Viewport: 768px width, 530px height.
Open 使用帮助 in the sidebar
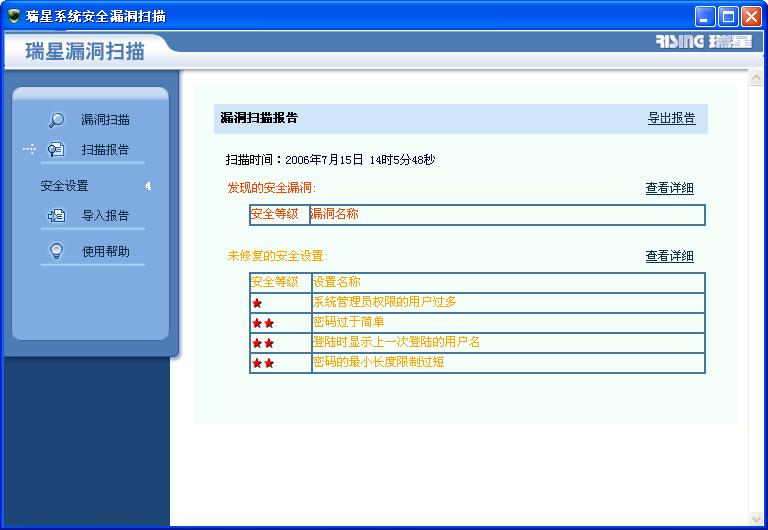(x=105, y=251)
